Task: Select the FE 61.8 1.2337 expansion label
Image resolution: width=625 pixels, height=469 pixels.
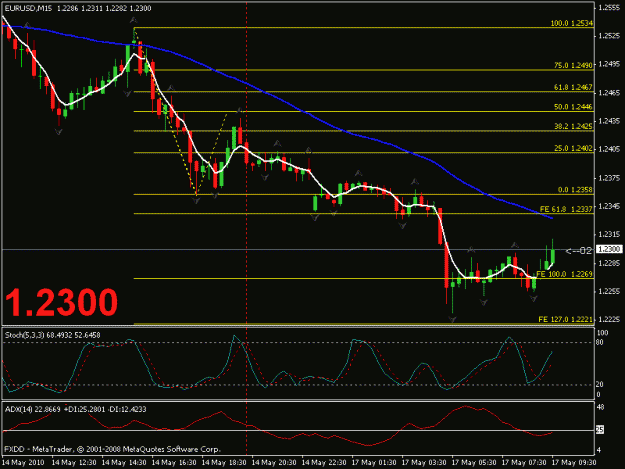Action: [566, 209]
